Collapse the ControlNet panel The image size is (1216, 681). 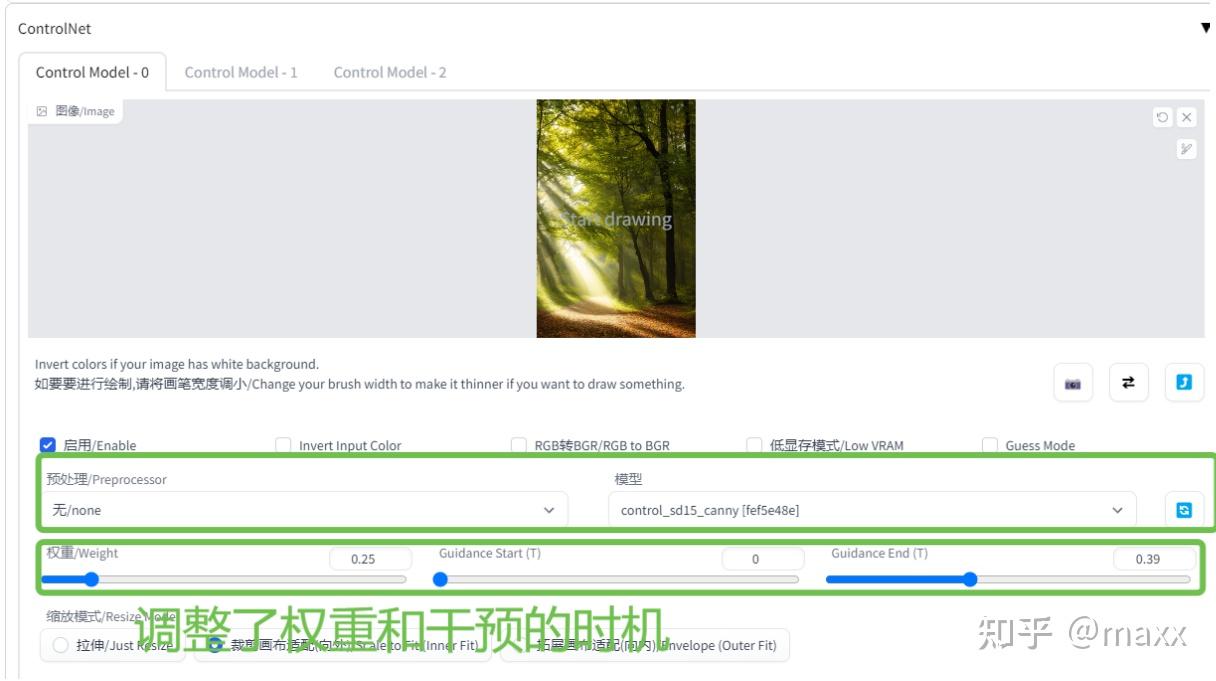pyautogui.click(x=1205, y=29)
